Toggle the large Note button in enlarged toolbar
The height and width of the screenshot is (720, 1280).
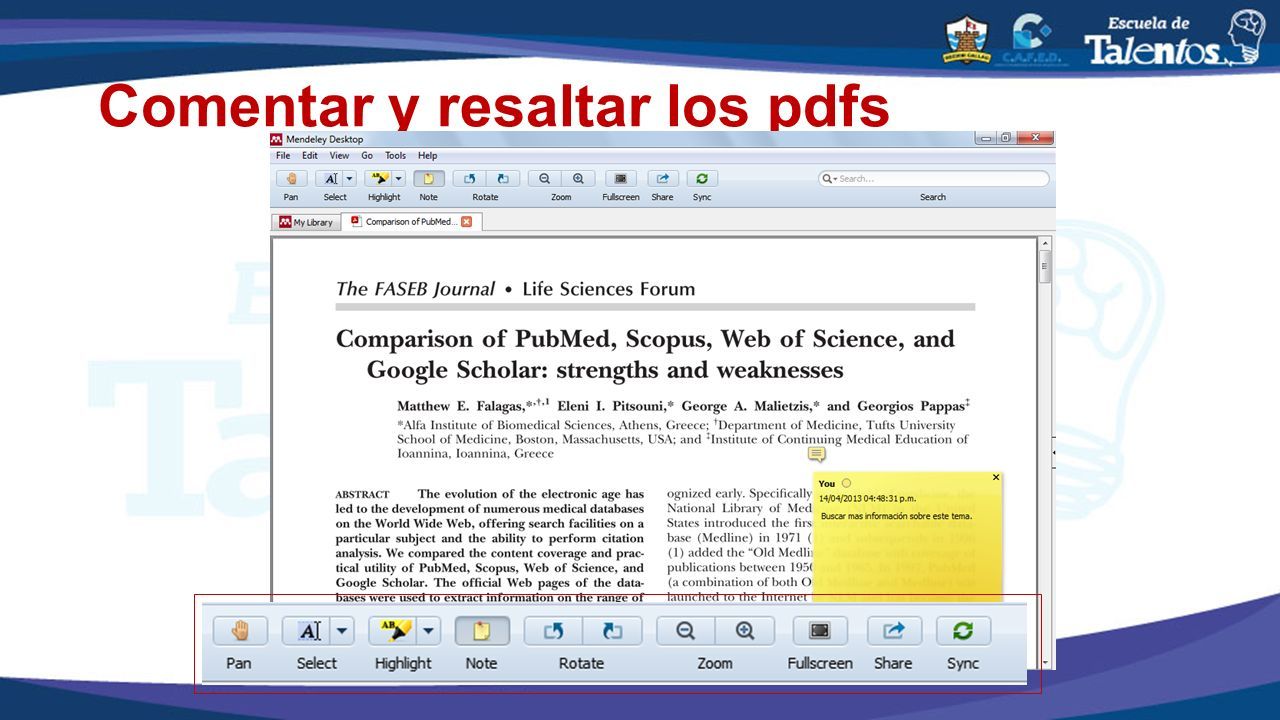click(482, 631)
